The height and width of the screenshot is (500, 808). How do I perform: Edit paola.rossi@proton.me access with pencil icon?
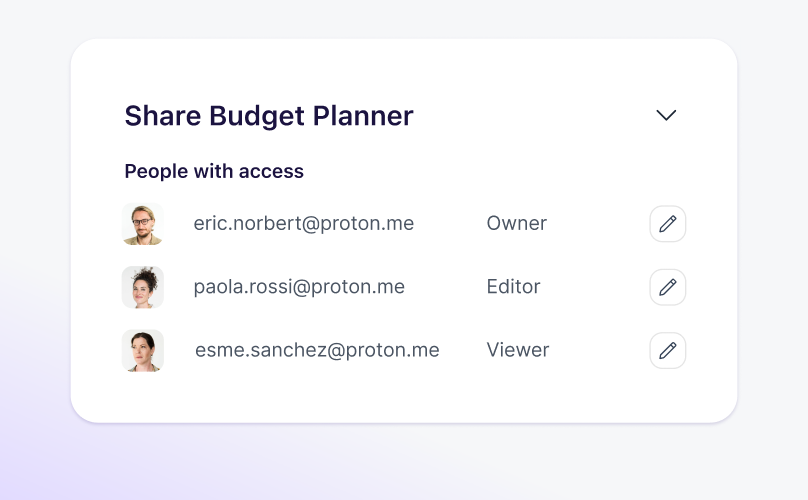[667, 287]
